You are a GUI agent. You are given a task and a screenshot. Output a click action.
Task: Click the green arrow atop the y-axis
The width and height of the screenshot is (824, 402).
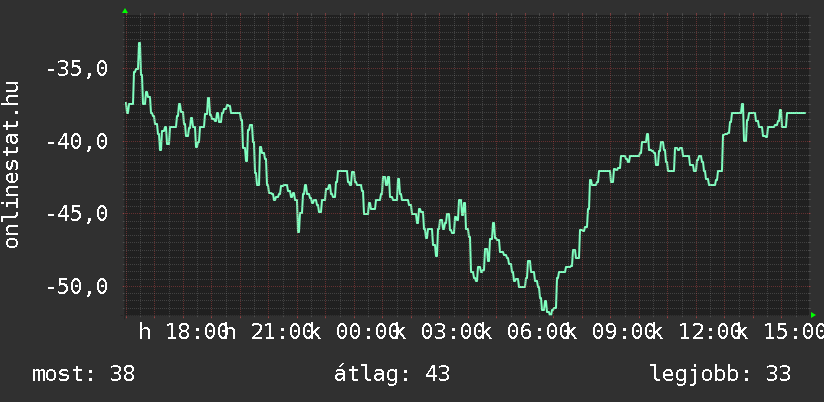click(124, 11)
